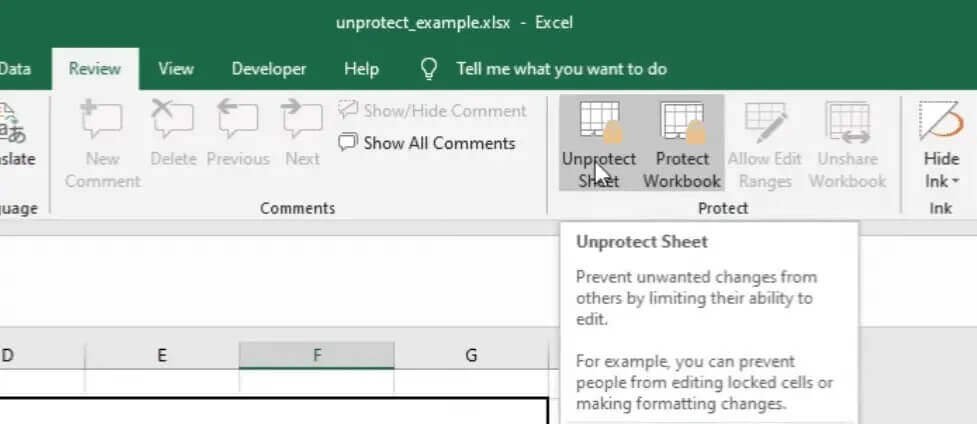Click the 'Unprotect Sheet' tooltip title
This screenshot has height=424, width=977.
click(x=641, y=242)
